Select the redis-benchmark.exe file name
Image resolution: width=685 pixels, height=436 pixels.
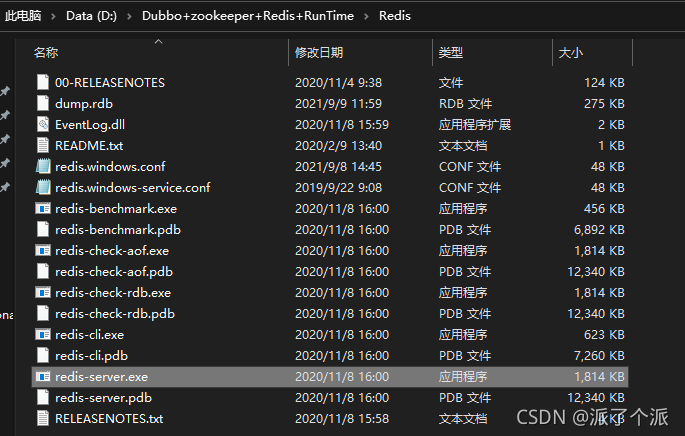[x=116, y=208]
